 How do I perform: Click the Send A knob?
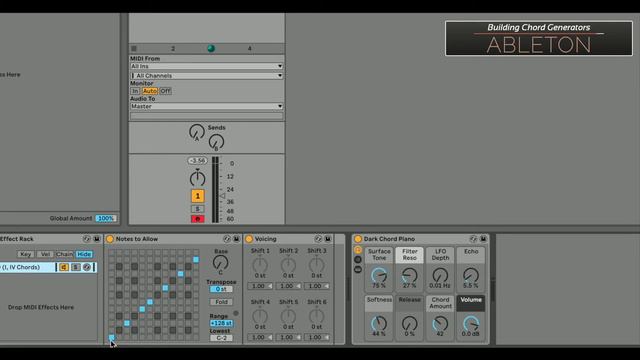[197, 132]
